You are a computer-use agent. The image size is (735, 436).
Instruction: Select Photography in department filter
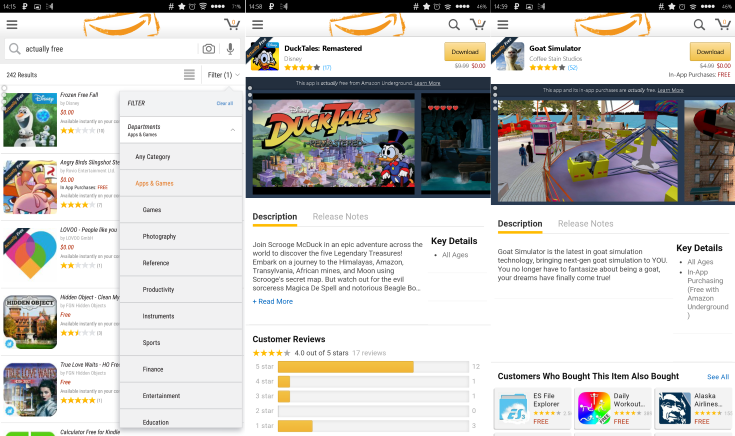click(159, 236)
